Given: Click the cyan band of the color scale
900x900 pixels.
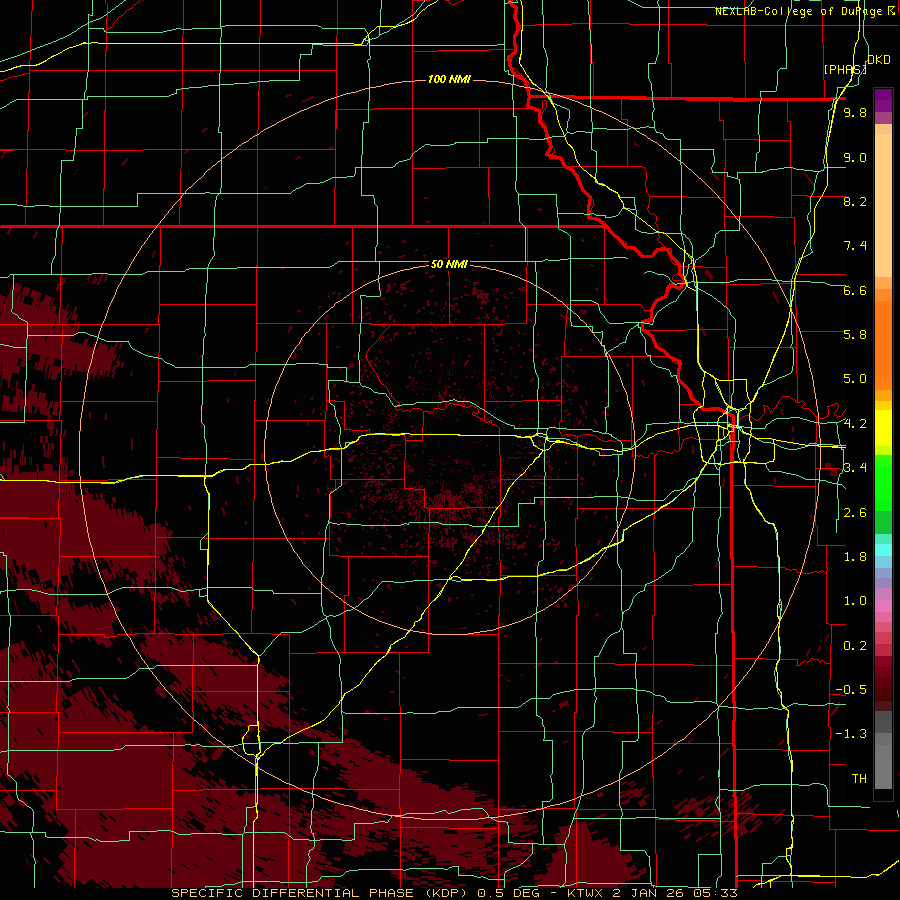Looking at the screenshot, I should [883, 550].
